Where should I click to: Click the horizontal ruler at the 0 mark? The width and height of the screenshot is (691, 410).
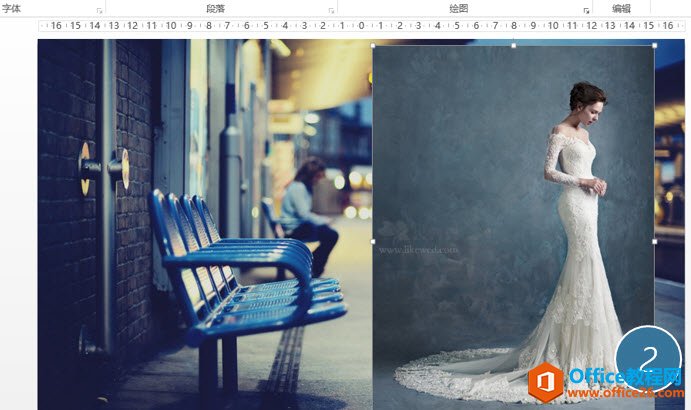pyautogui.click(x=362, y=26)
